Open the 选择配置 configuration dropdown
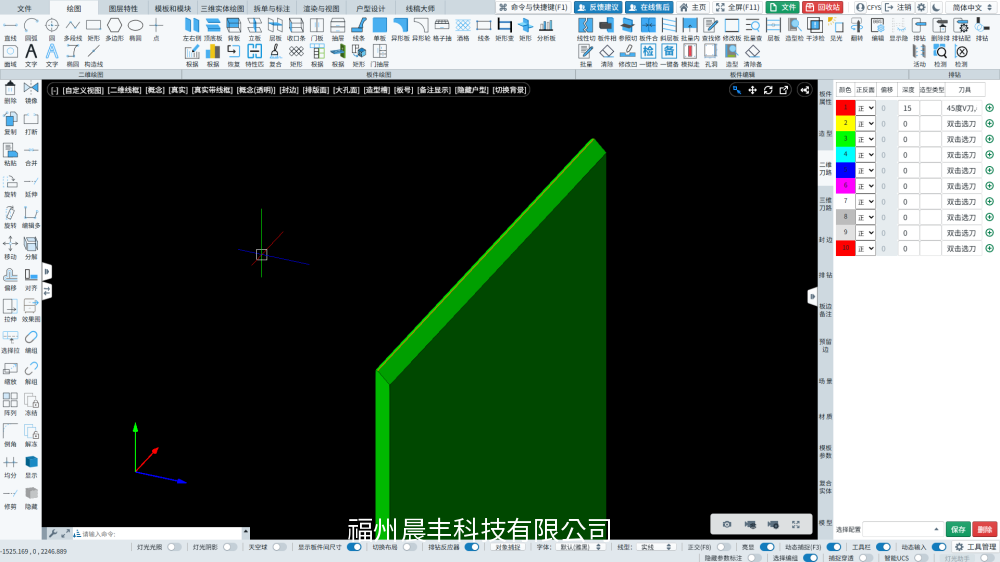The image size is (1000, 562). click(x=902, y=529)
